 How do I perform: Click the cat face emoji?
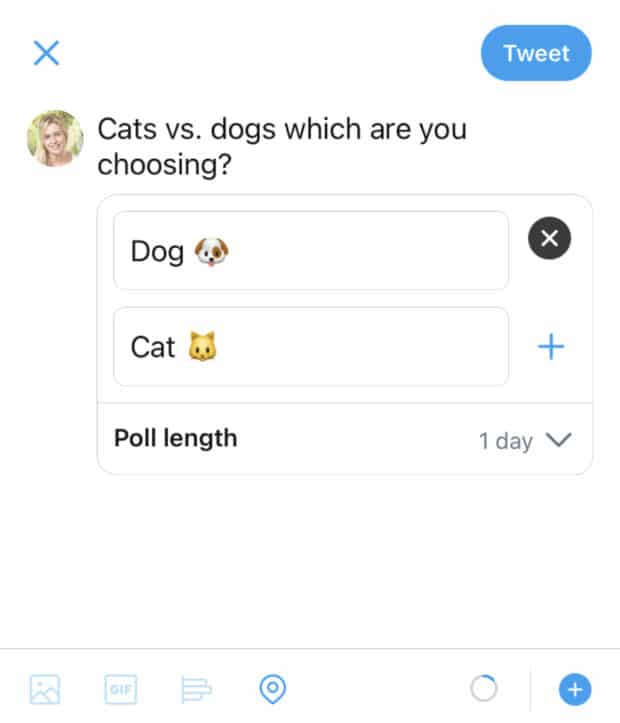(202, 347)
